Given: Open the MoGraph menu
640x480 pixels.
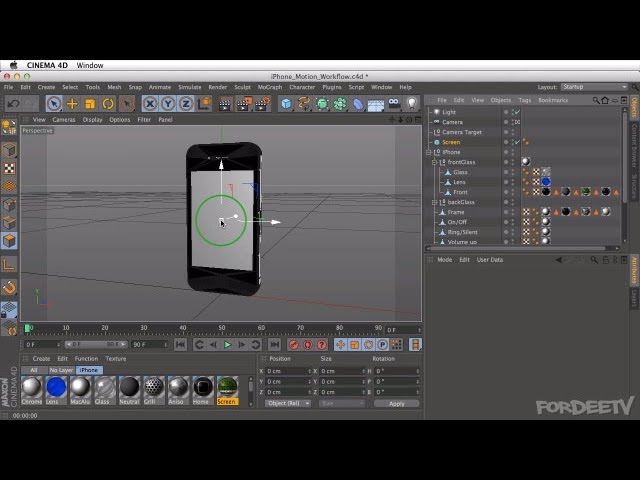Looking at the screenshot, I should coord(270,87).
